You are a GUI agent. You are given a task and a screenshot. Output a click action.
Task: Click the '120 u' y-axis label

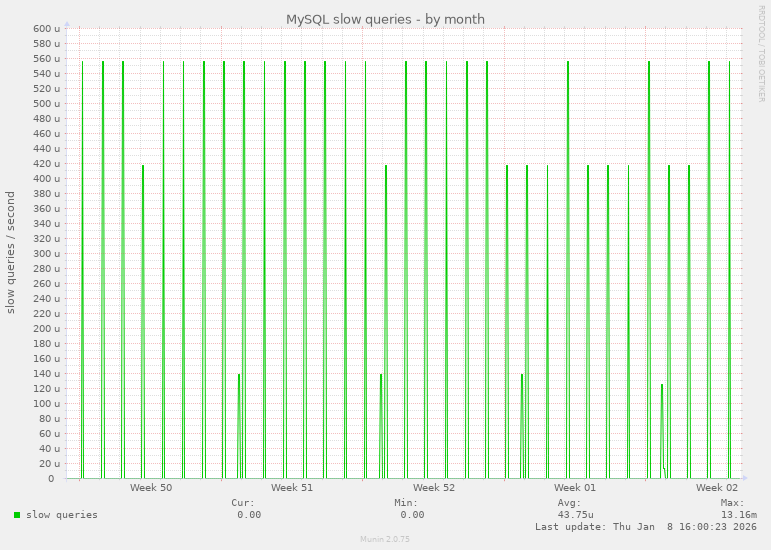[47, 388]
